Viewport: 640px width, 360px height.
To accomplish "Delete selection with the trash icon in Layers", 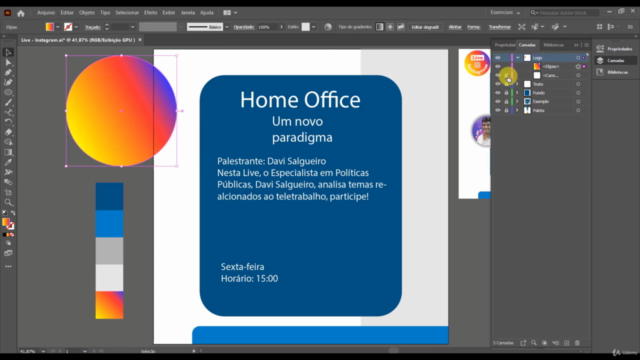I will (x=577, y=343).
